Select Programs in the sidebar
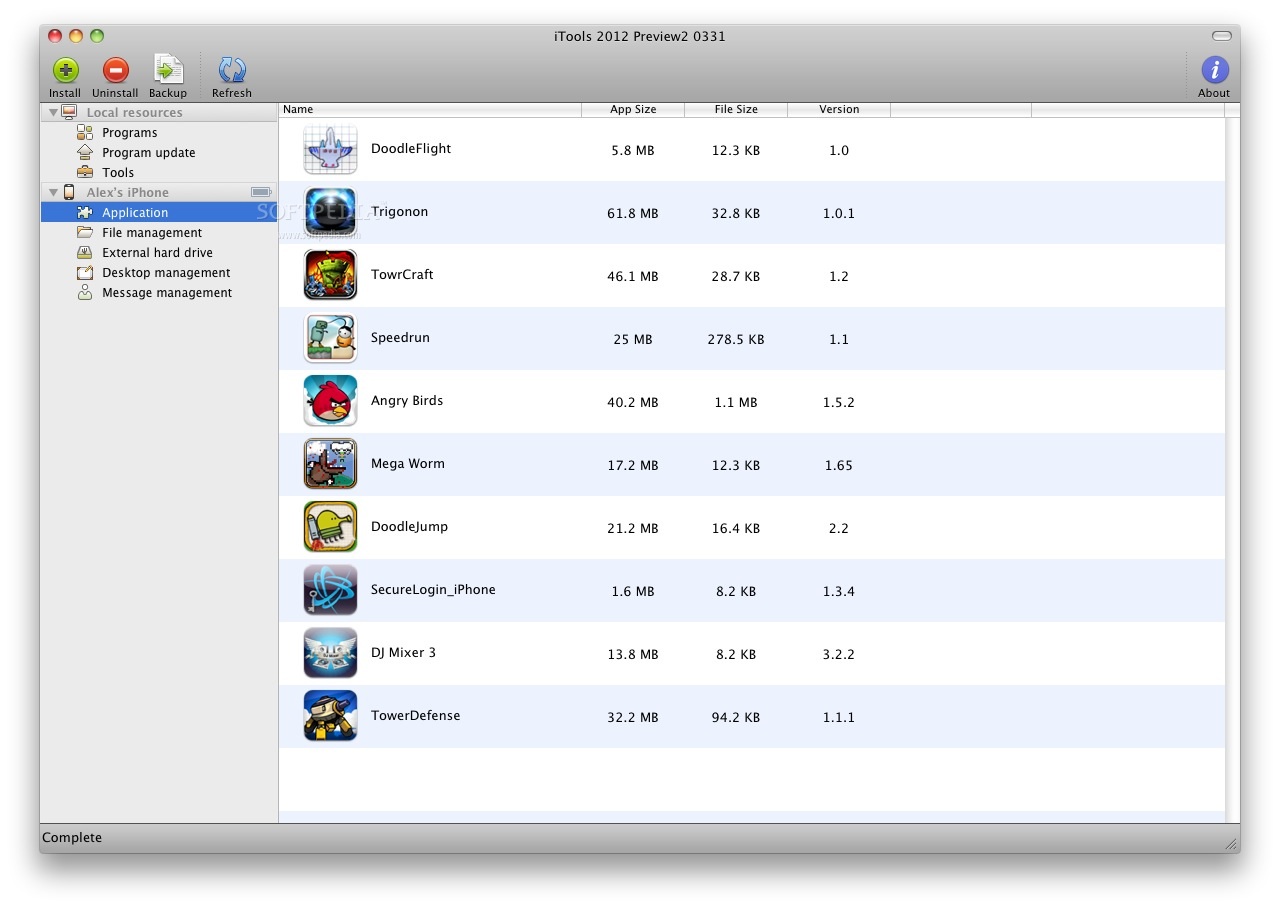 point(129,132)
